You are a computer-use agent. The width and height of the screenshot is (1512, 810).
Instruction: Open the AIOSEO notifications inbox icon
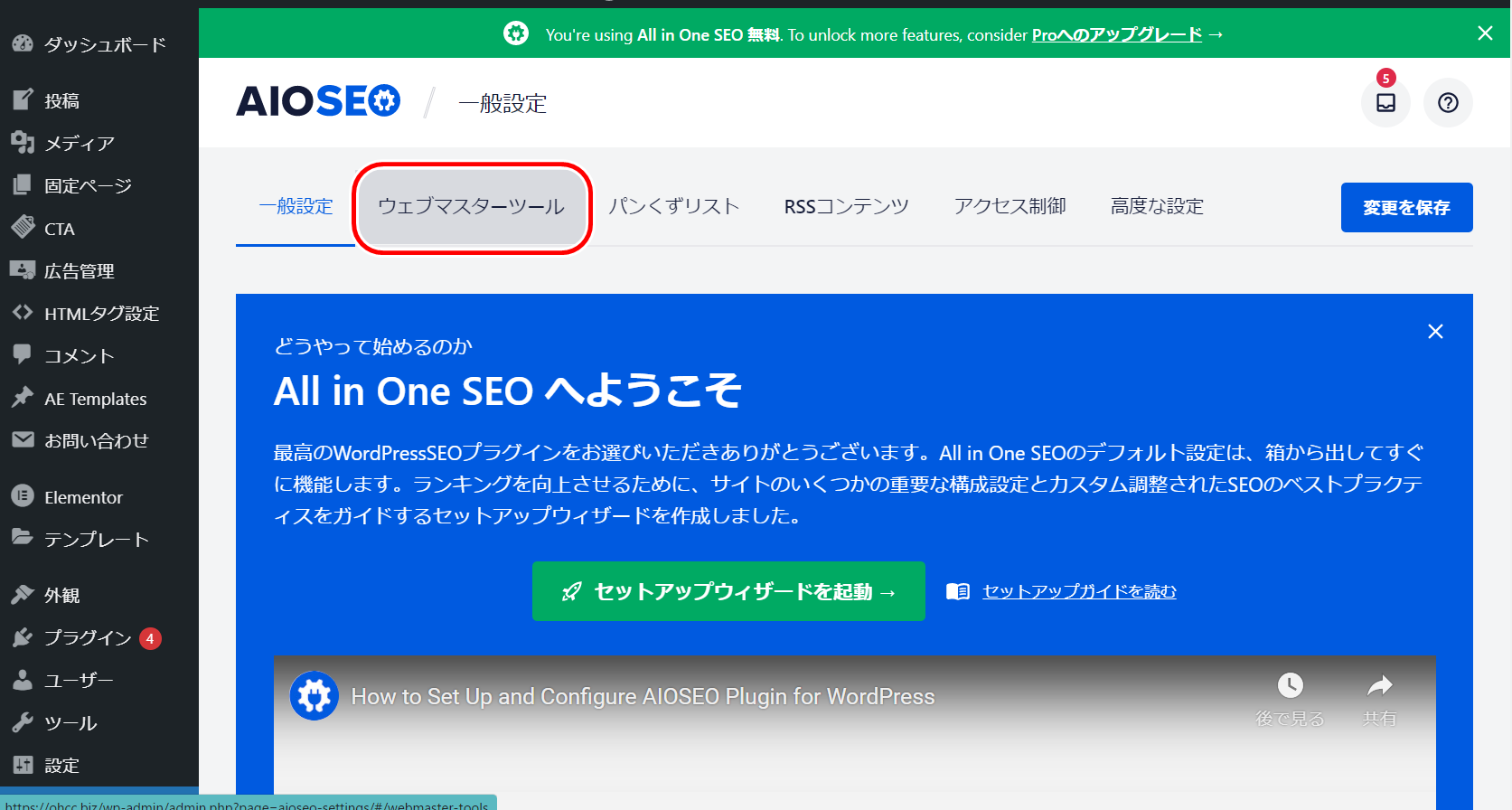pyautogui.click(x=1385, y=103)
